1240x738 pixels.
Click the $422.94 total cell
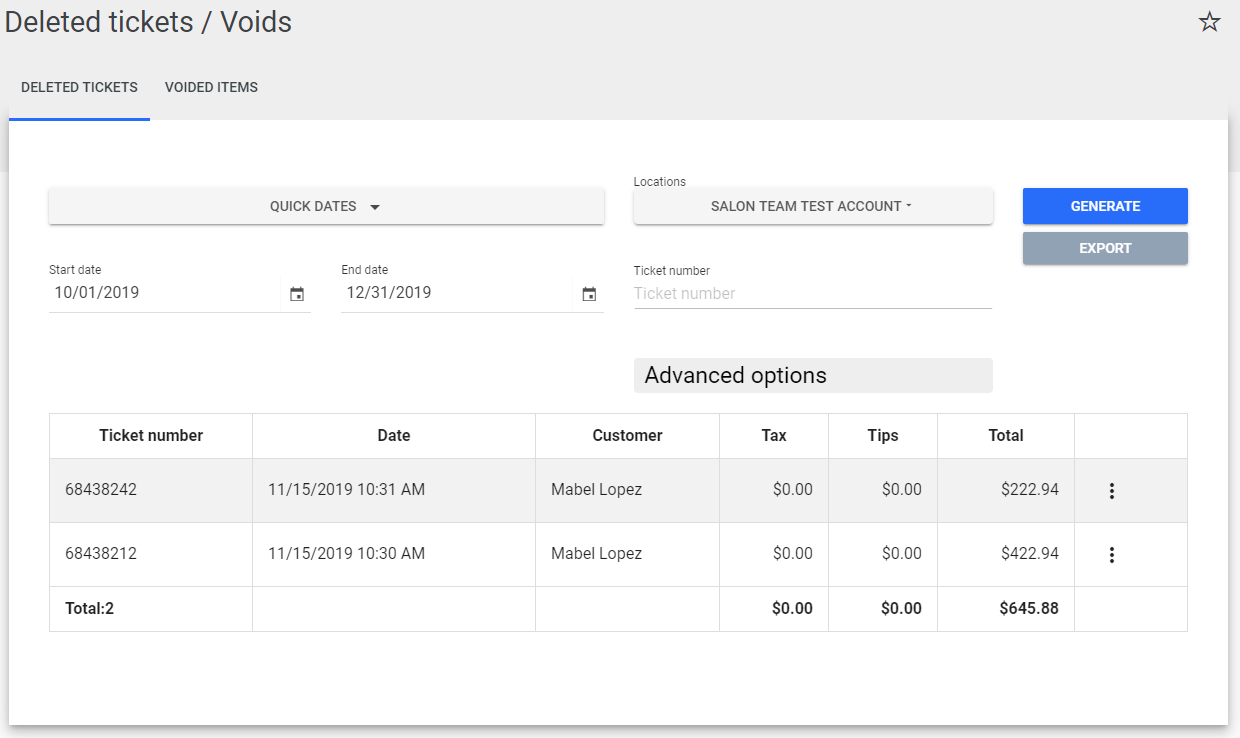[1029, 554]
